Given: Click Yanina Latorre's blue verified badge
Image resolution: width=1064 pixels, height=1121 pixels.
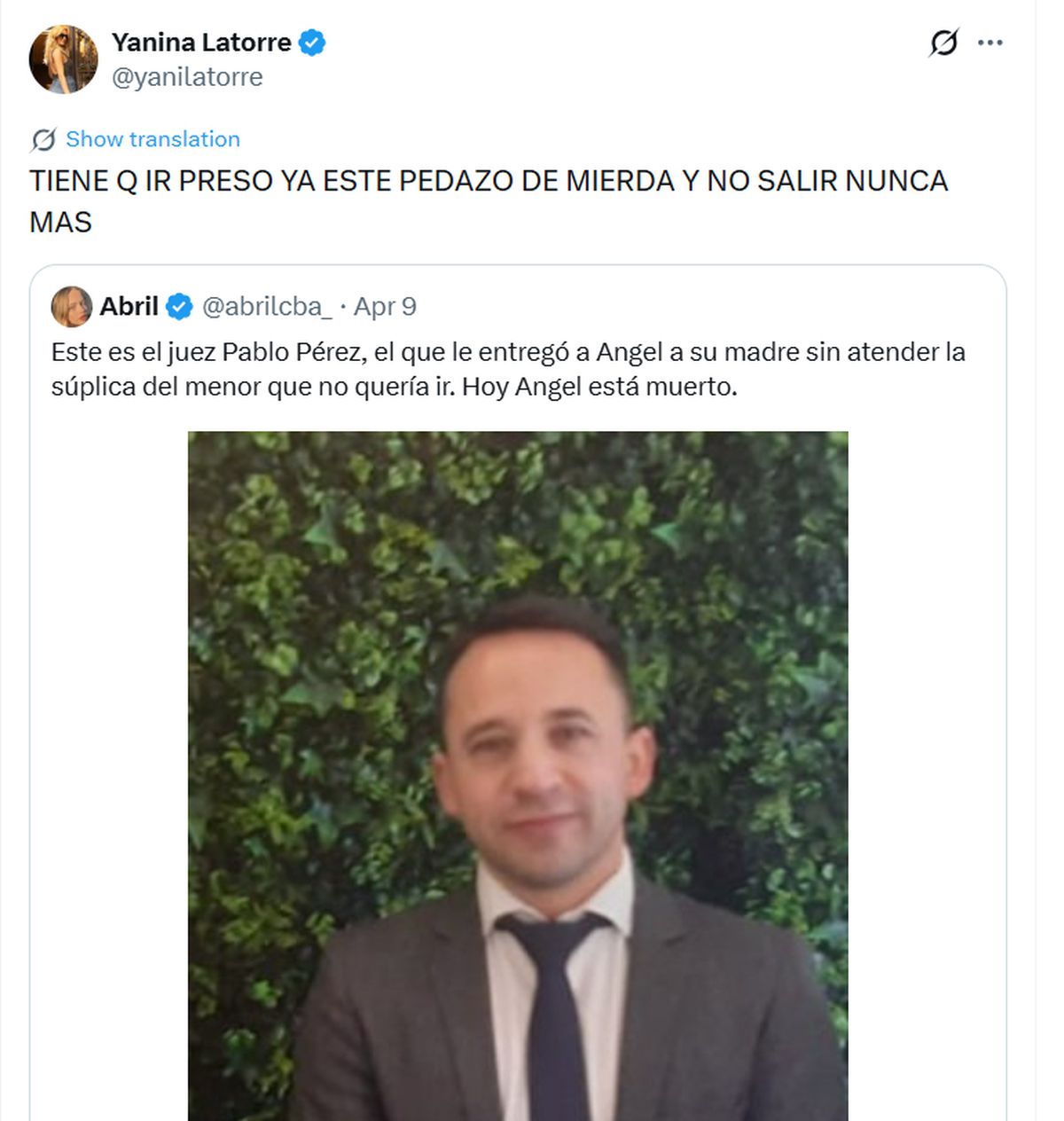Looking at the screenshot, I should [311, 43].
